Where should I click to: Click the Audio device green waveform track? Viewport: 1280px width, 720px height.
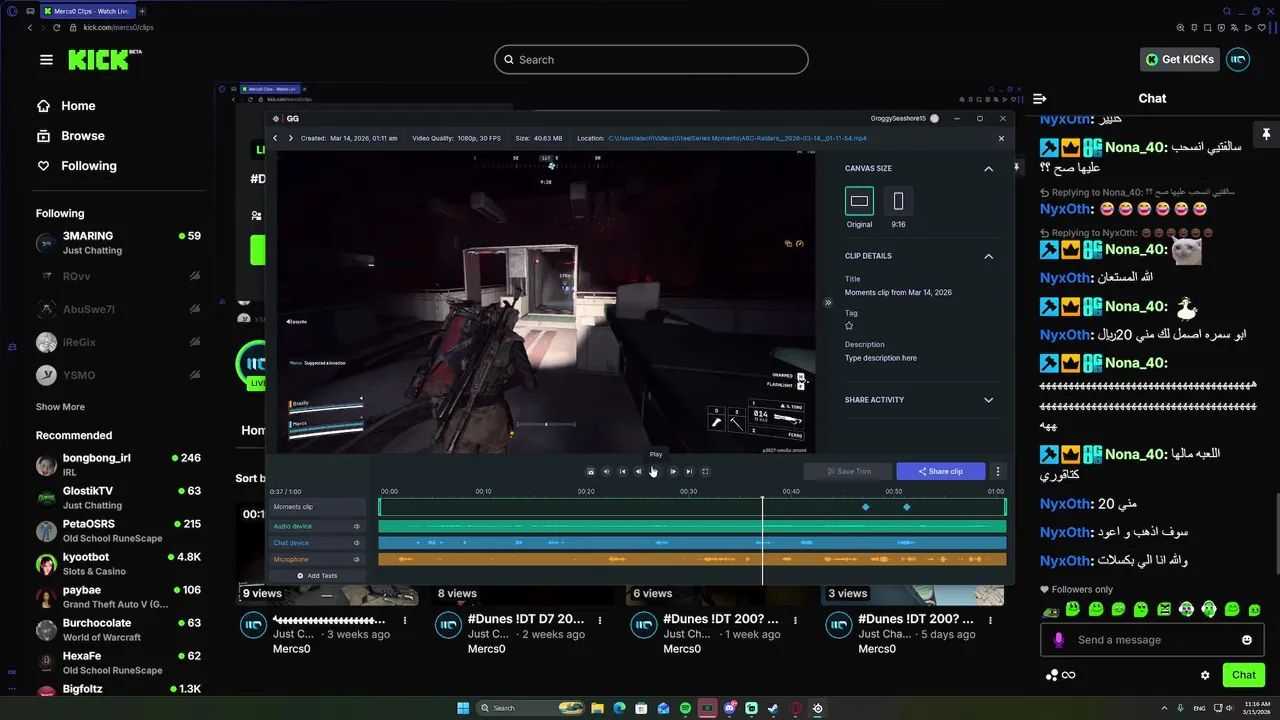click(x=692, y=526)
